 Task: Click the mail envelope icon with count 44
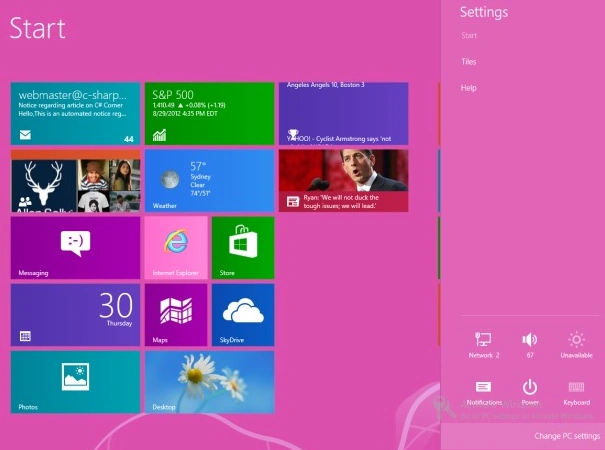click(25, 135)
